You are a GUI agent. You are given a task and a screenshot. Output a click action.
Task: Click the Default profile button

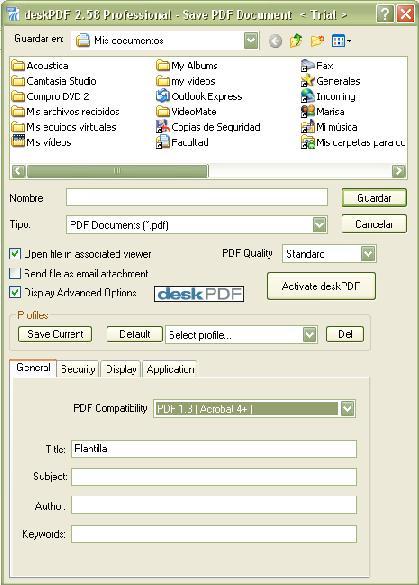pos(135,334)
